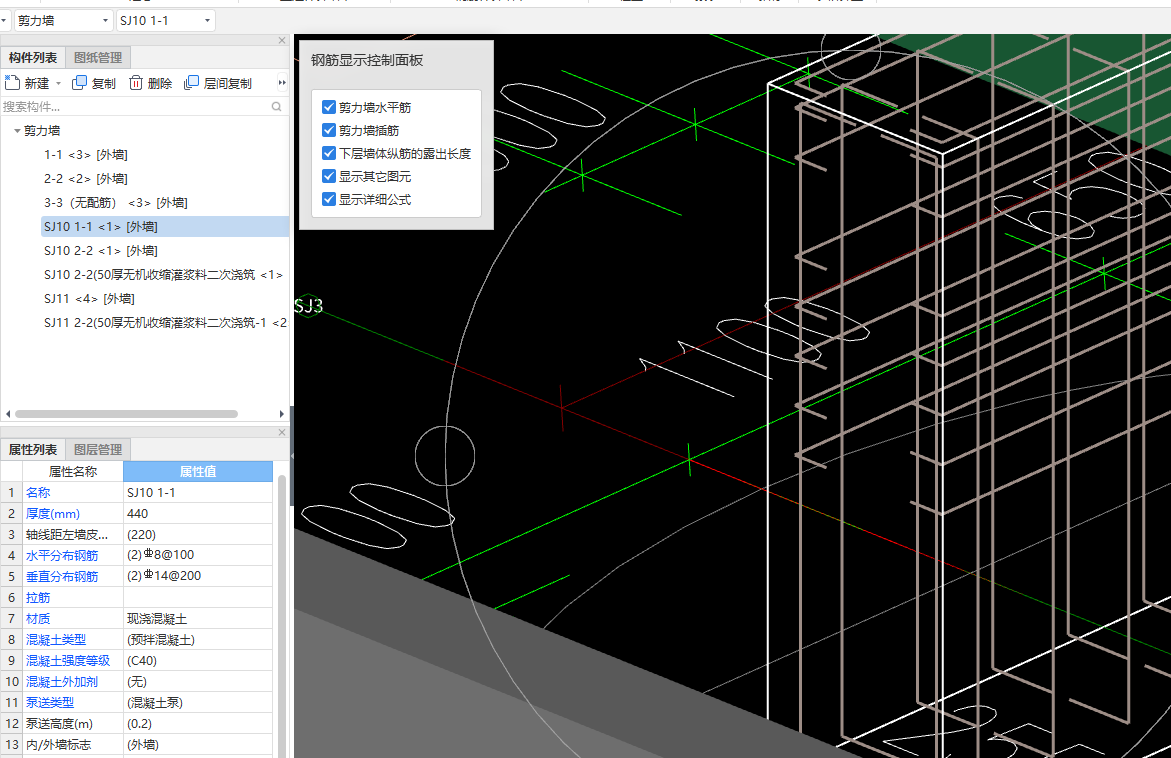The image size is (1171, 758).
Task: Click the 属性值 column header
Action: pos(198,471)
